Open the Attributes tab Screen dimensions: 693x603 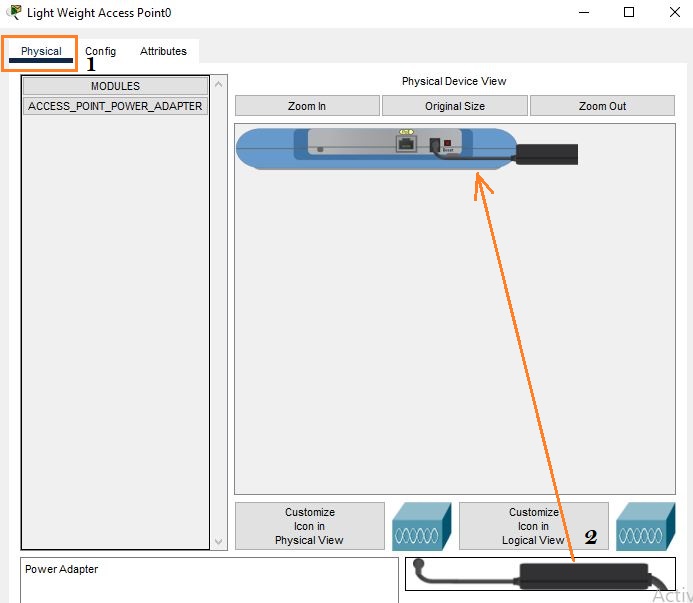click(163, 51)
